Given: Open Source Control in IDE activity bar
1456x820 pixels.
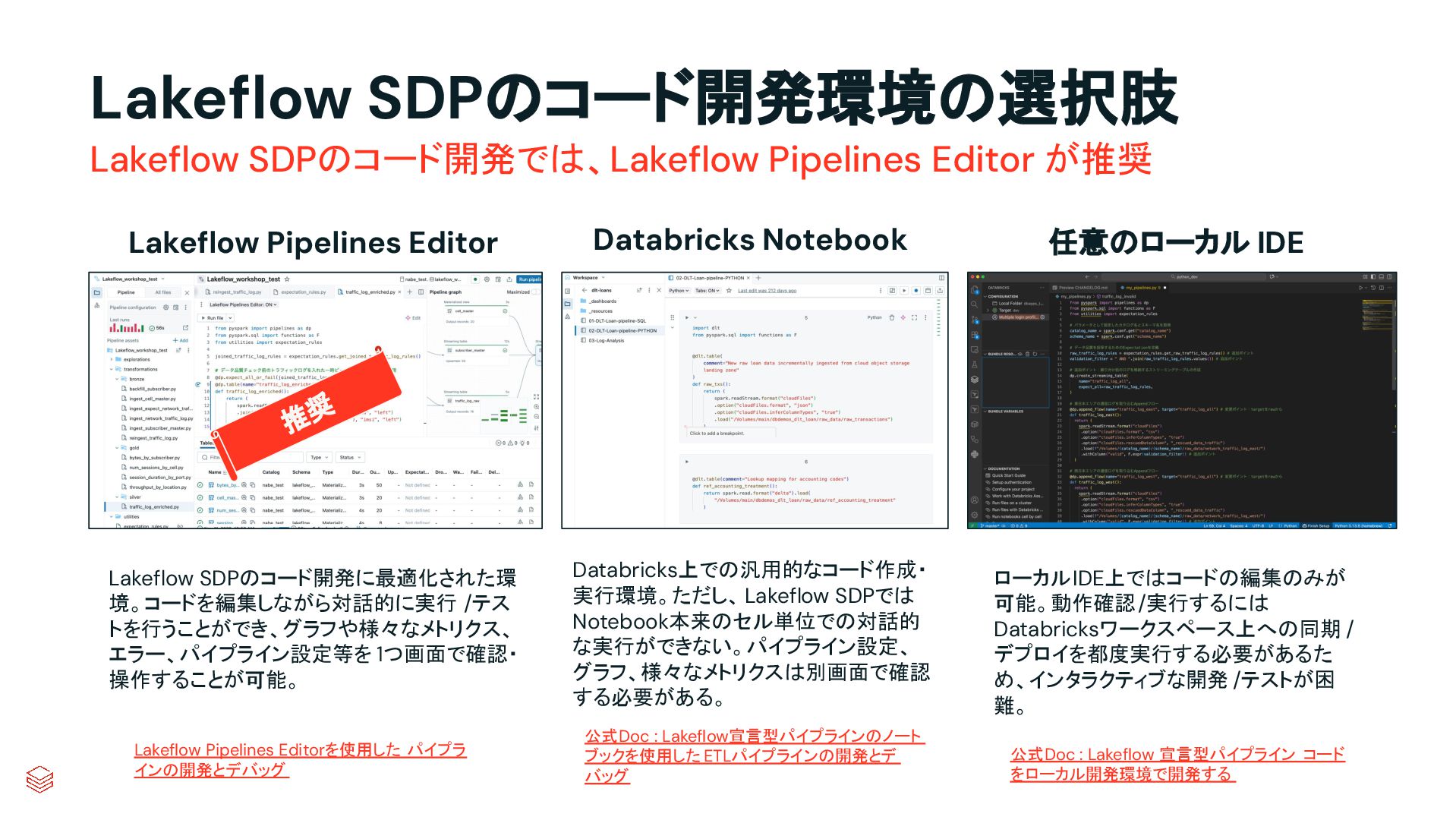Looking at the screenshot, I should click(x=975, y=320).
